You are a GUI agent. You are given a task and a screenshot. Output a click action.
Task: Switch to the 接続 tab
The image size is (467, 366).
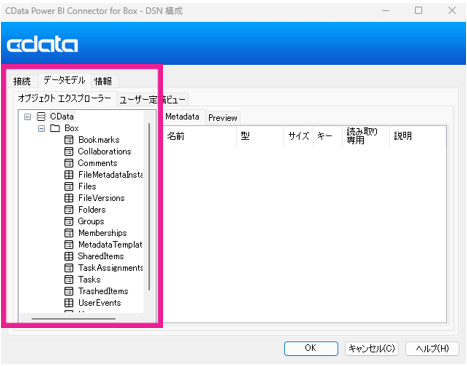tap(22, 81)
